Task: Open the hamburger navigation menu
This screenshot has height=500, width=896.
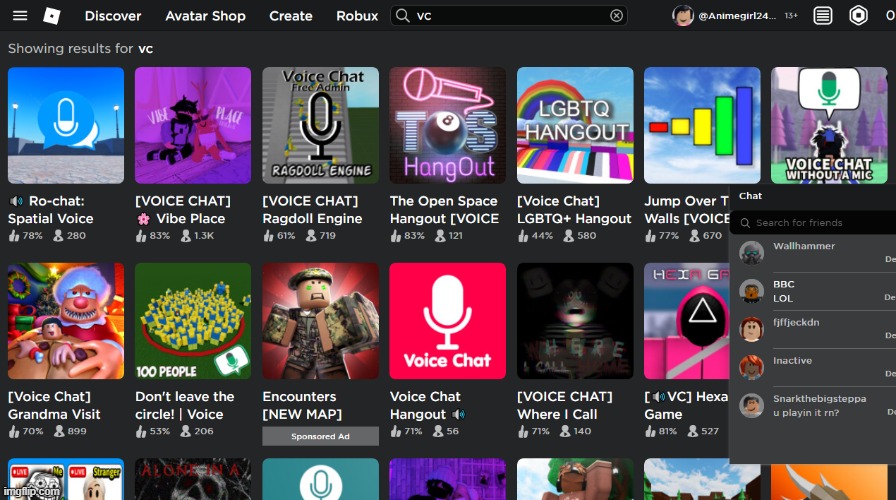Action: click(x=20, y=15)
